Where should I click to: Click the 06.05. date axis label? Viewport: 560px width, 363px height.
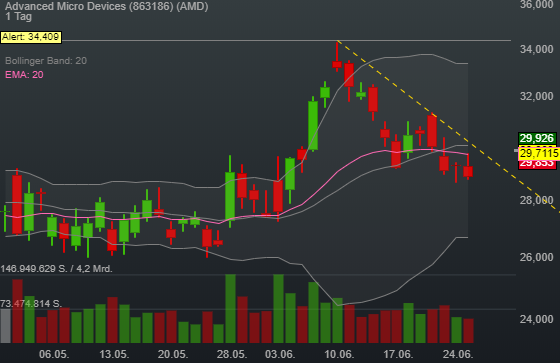coord(54,354)
